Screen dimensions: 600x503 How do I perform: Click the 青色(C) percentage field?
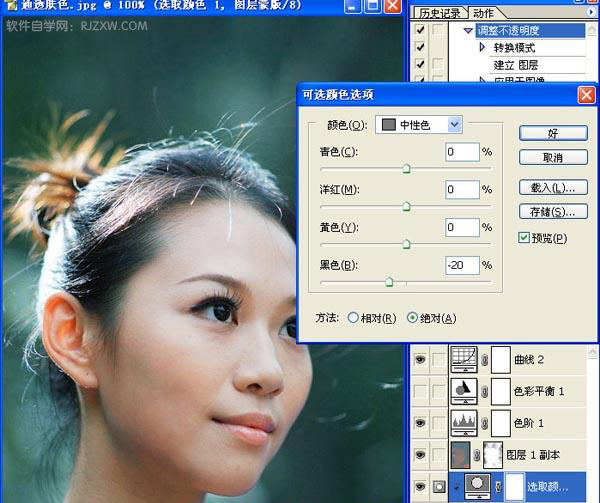462,152
